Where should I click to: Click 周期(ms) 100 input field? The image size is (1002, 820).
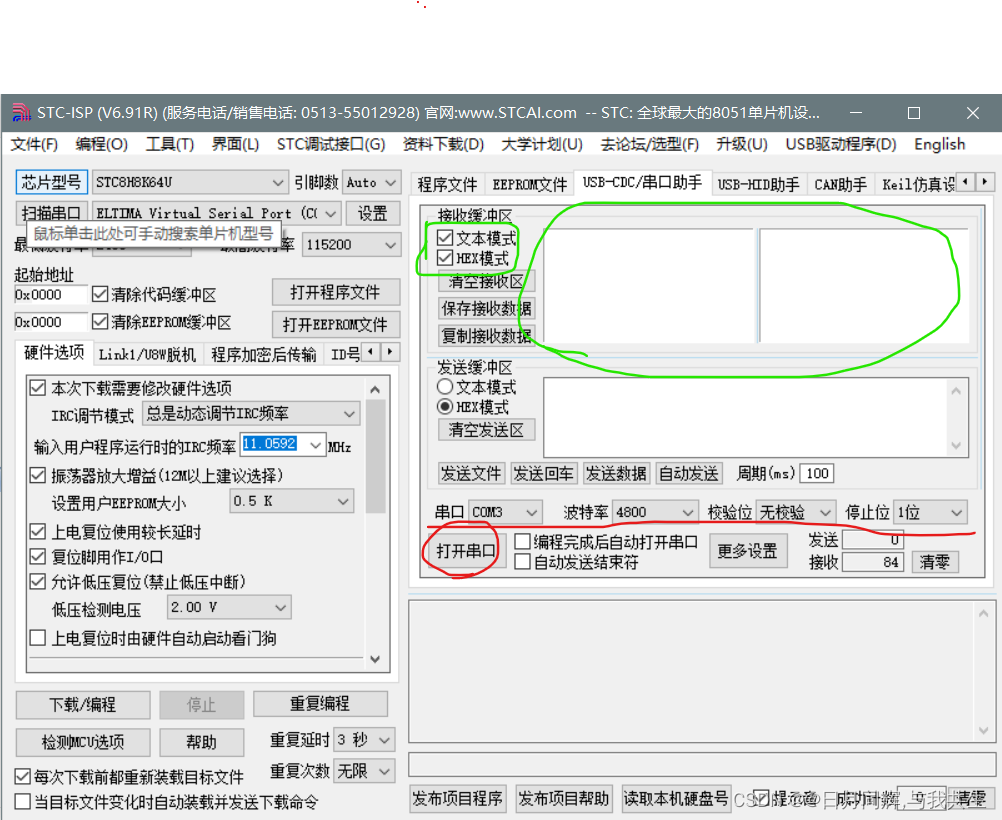coord(817,473)
